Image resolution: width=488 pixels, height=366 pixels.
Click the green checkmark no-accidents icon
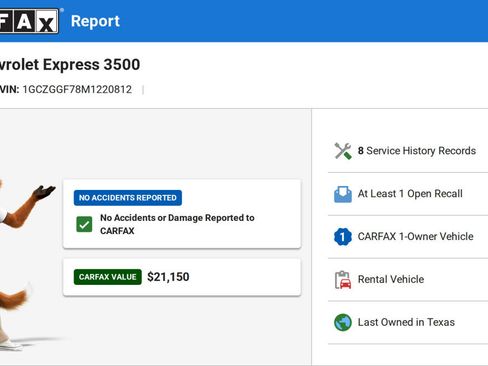click(84, 224)
